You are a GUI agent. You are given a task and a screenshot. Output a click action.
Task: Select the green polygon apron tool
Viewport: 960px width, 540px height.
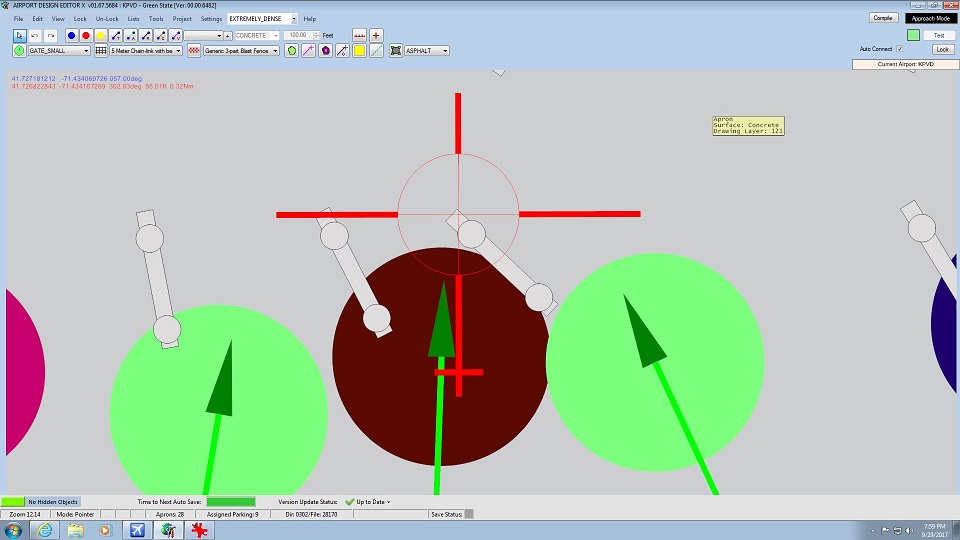tap(292, 50)
